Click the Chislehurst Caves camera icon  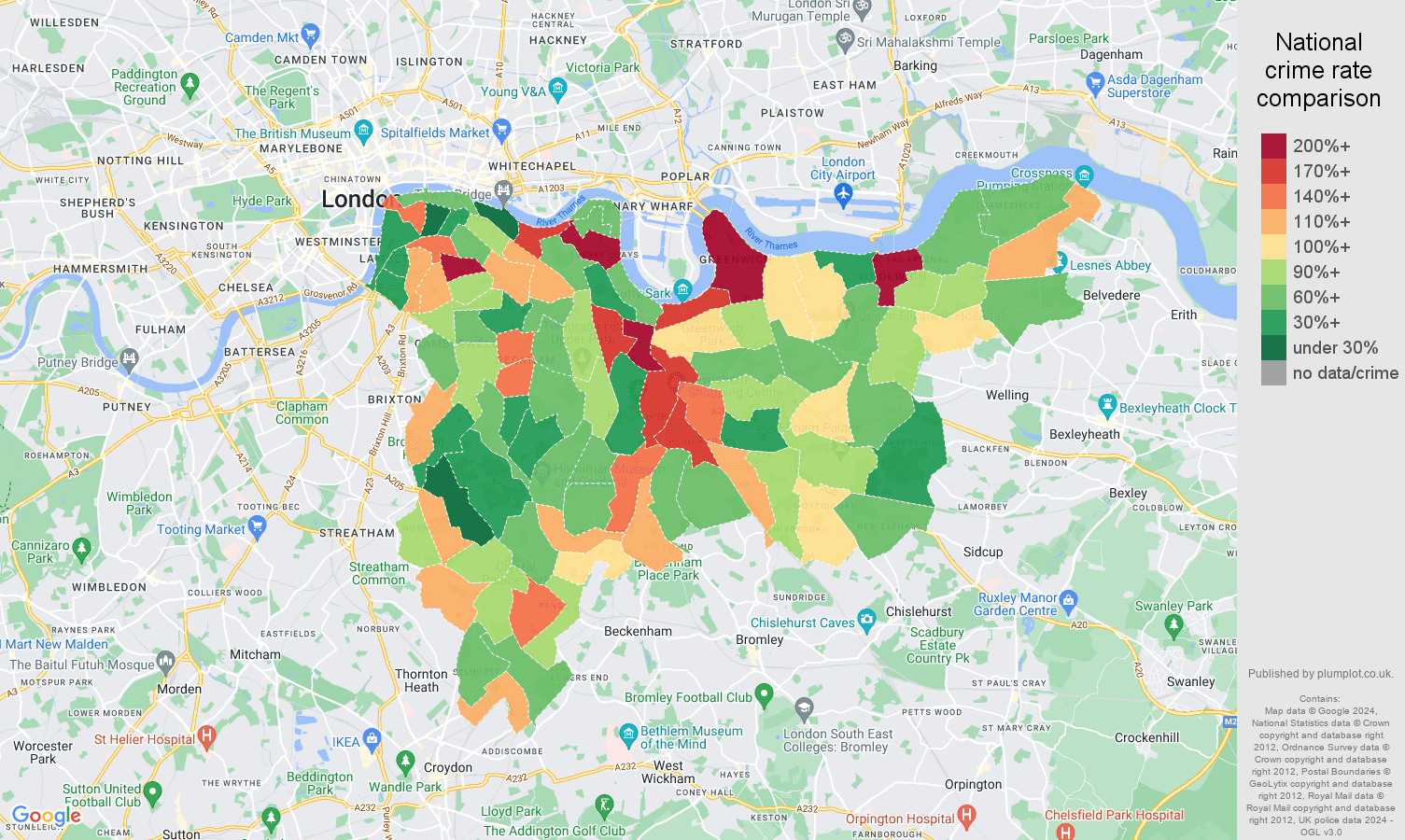click(867, 620)
